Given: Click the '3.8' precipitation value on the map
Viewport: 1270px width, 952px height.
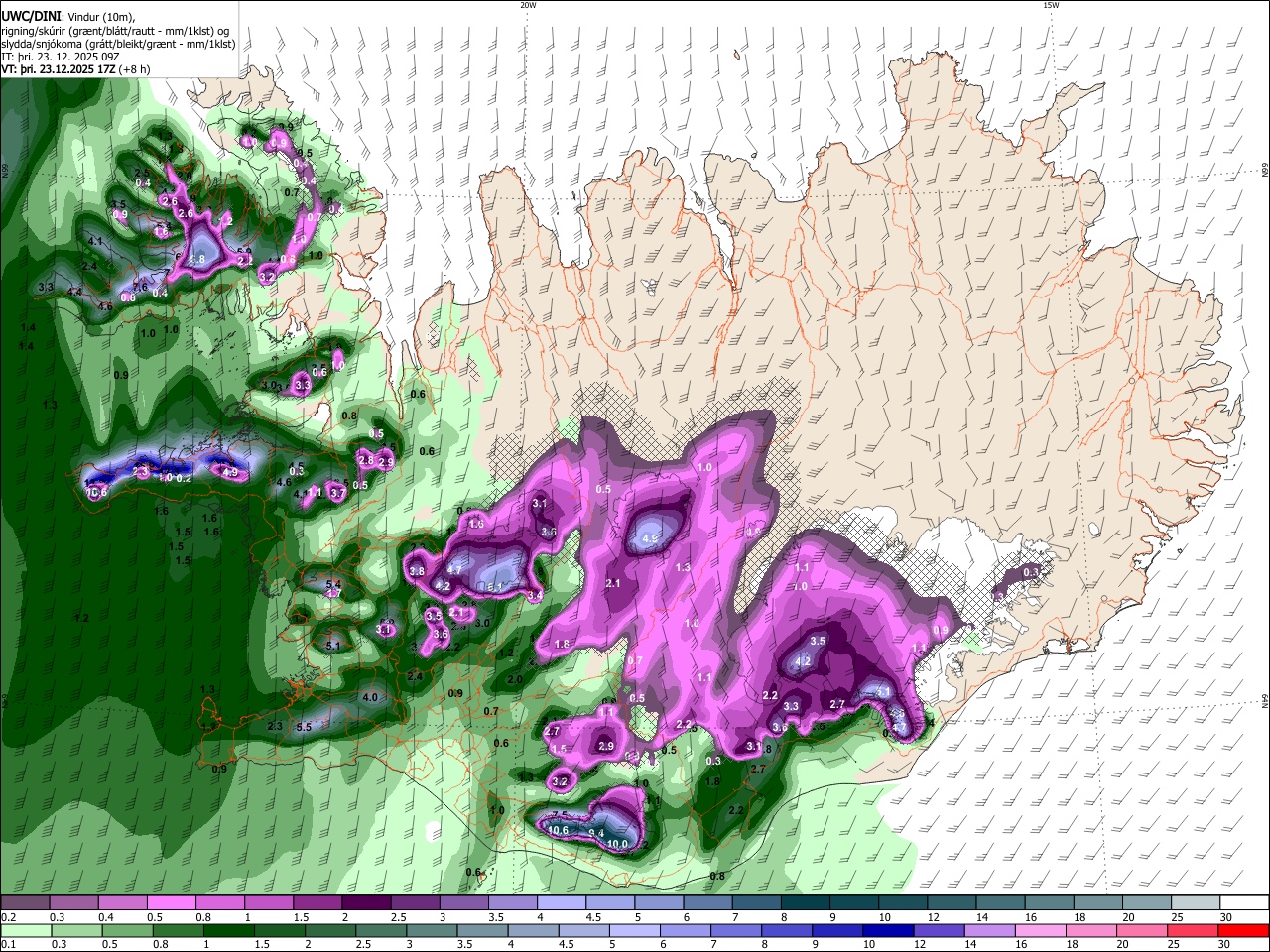Looking at the screenshot, I should (417, 571).
